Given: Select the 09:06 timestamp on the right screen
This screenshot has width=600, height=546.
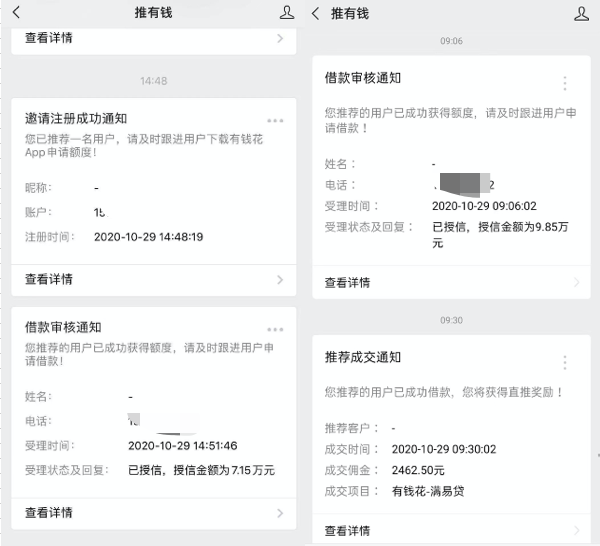Looking at the screenshot, I should coord(451,41).
